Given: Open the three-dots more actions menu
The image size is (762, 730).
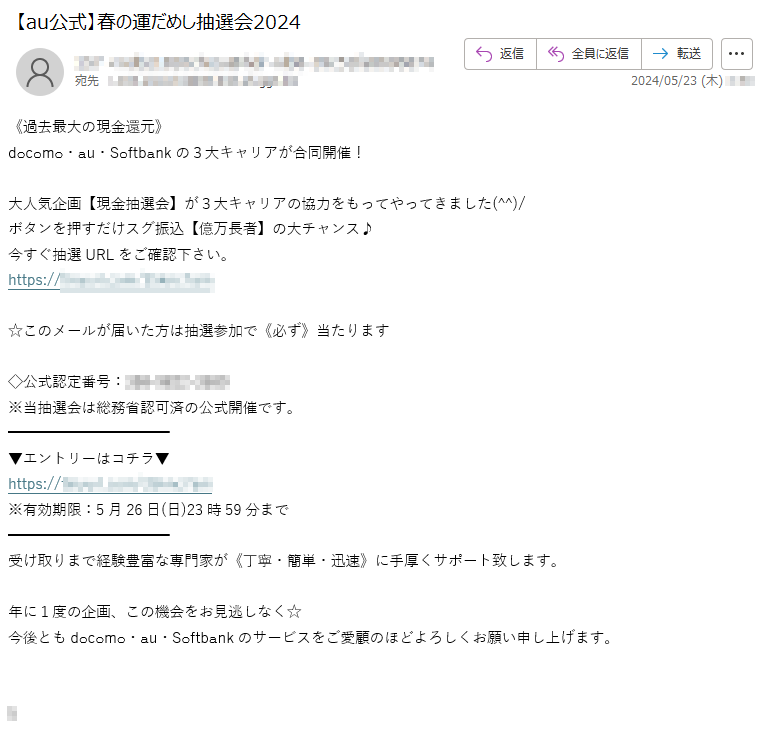Looking at the screenshot, I should (x=736, y=54).
